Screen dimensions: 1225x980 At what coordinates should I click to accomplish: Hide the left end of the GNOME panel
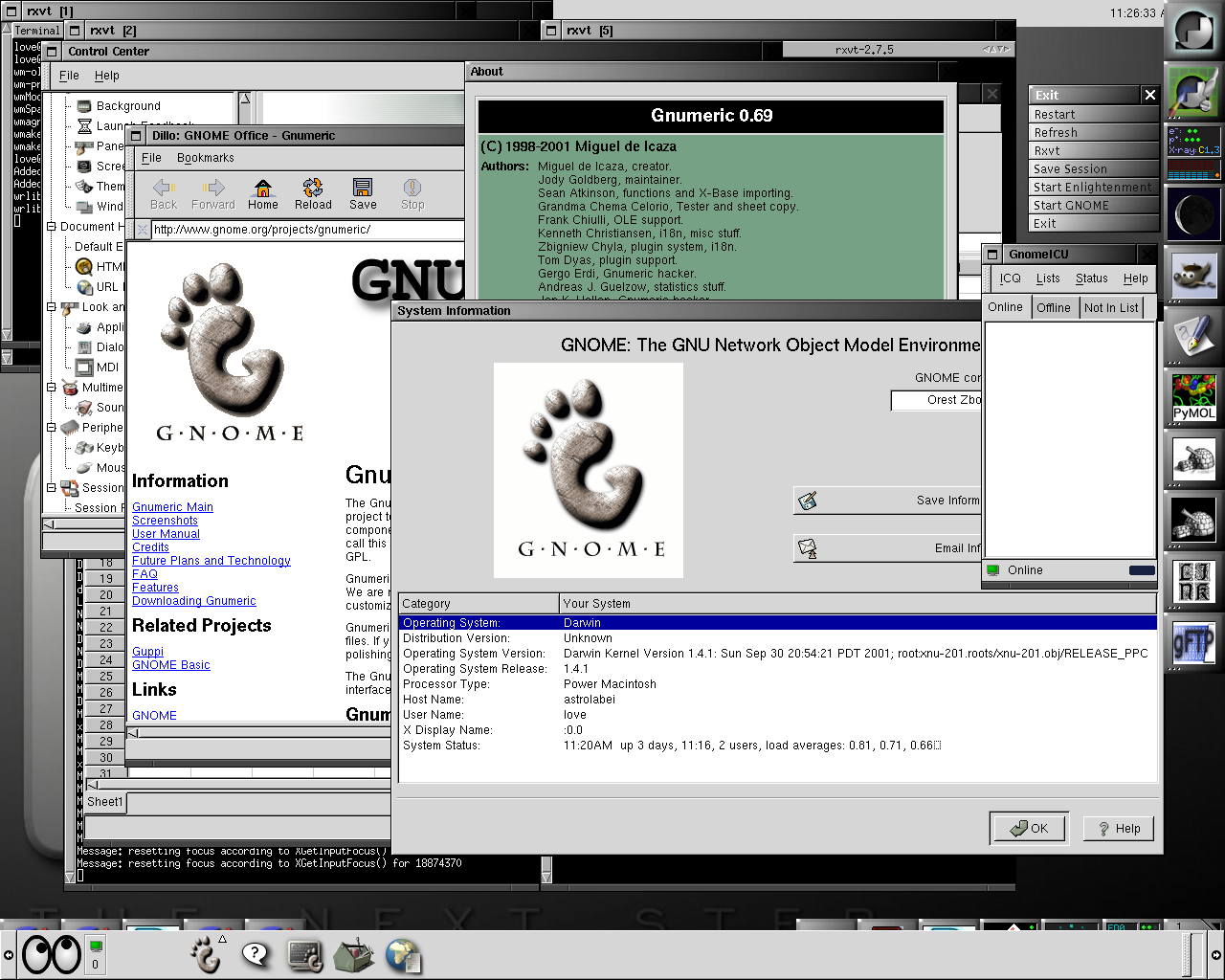[8, 955]
